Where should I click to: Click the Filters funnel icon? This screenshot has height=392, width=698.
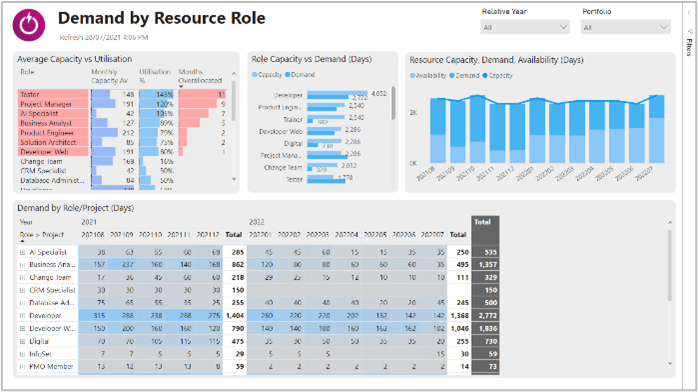tap(690, 32)
